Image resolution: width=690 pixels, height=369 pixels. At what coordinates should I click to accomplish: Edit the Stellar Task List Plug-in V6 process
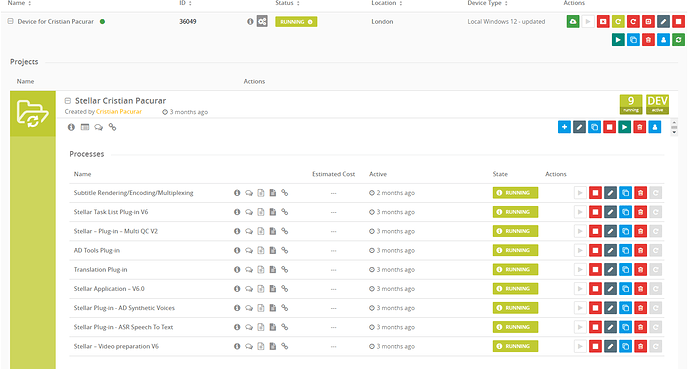point(610,212)
